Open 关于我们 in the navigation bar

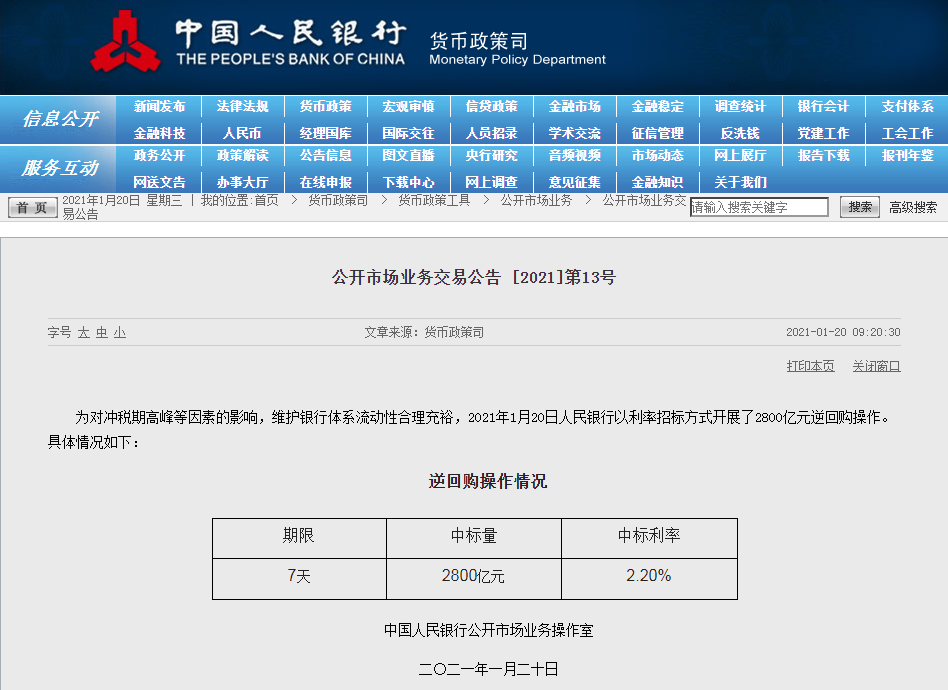click(x=740, y=182)
